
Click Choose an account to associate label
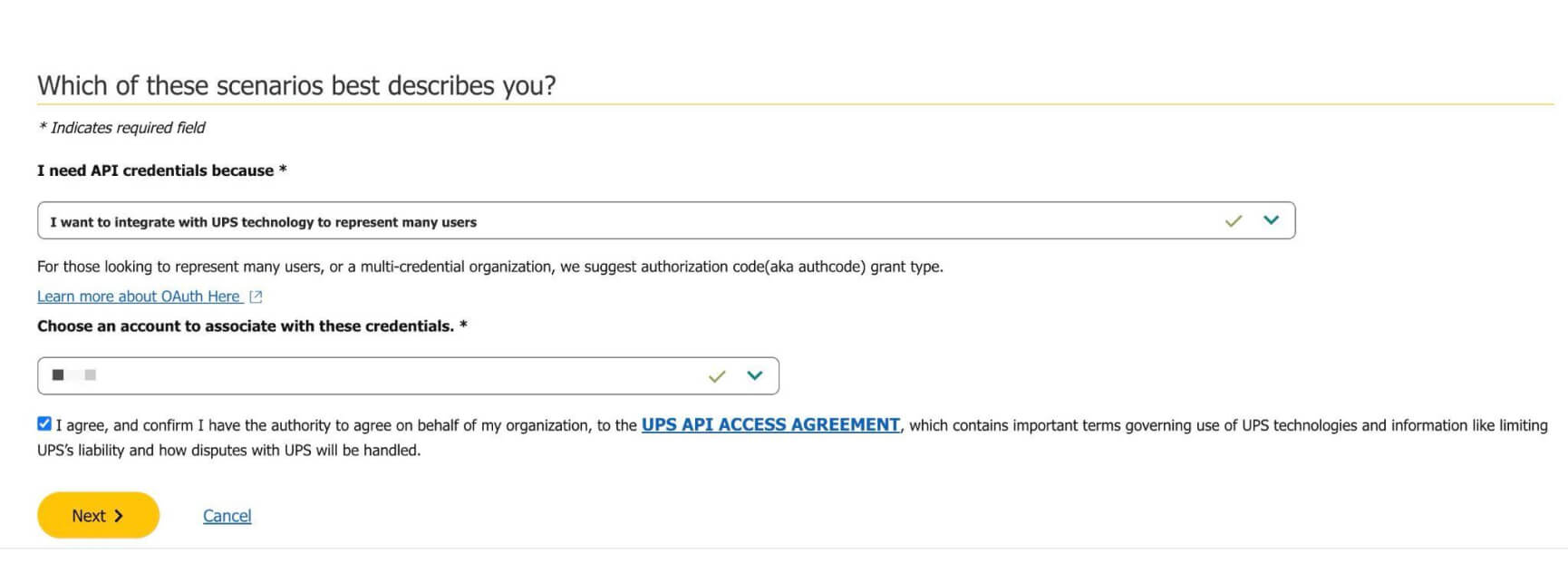coord(252,326)
